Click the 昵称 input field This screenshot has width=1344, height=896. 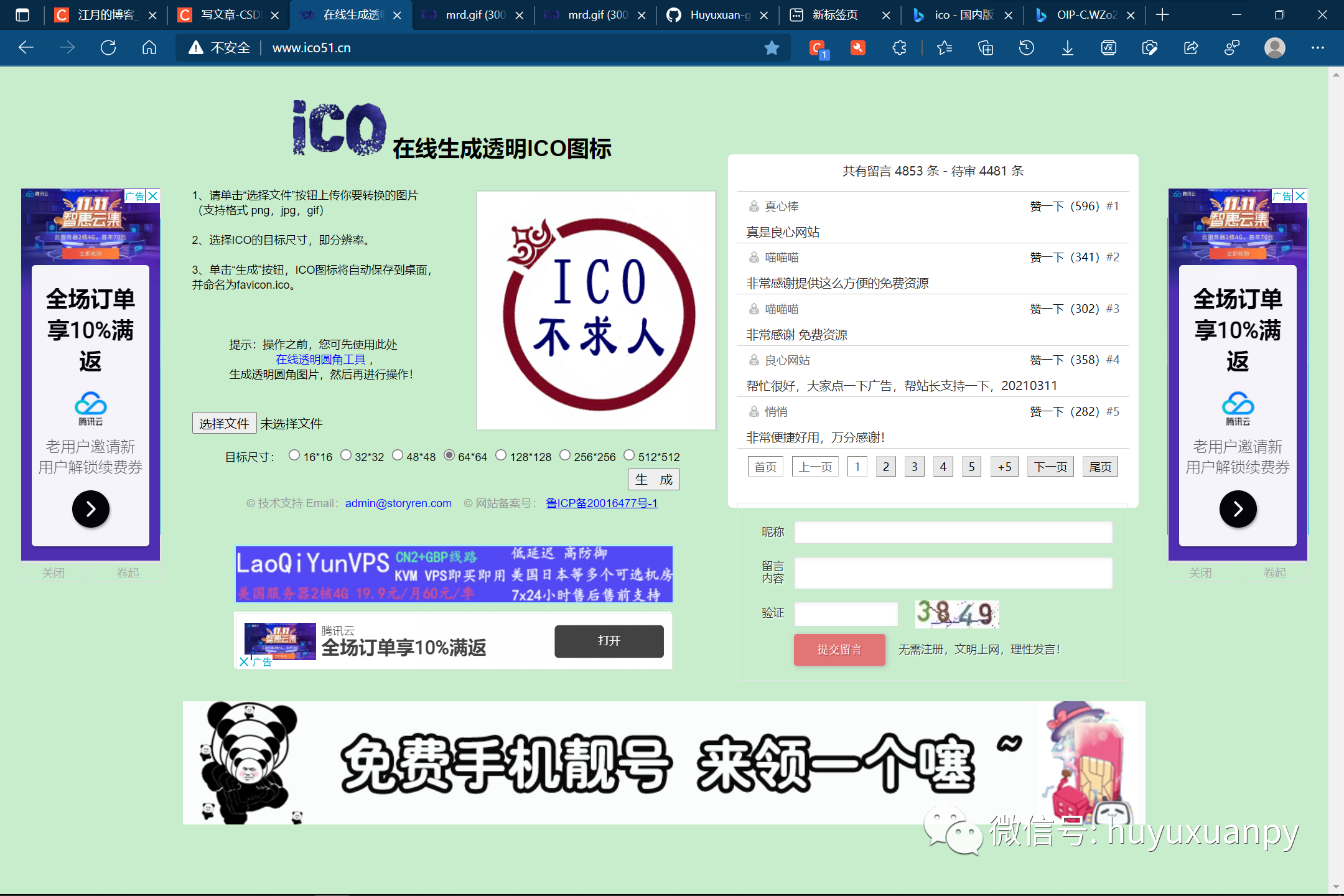[953, 532]
